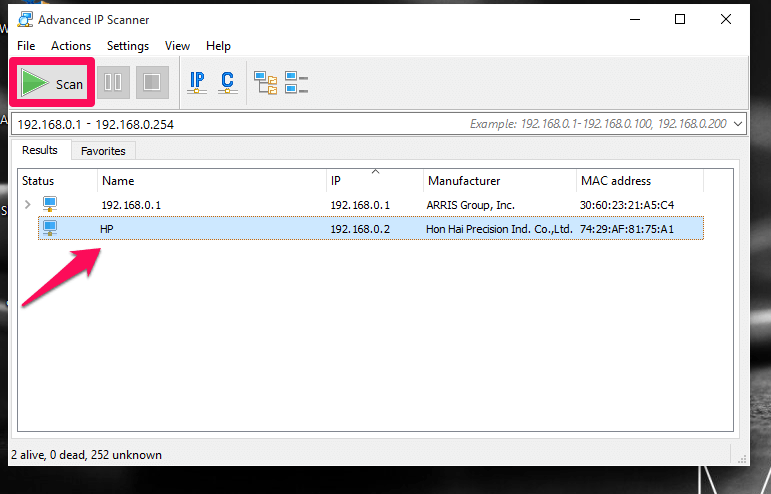771x494 pixels.
Task: Sort by the Status column header
Action: pos(58,181)
